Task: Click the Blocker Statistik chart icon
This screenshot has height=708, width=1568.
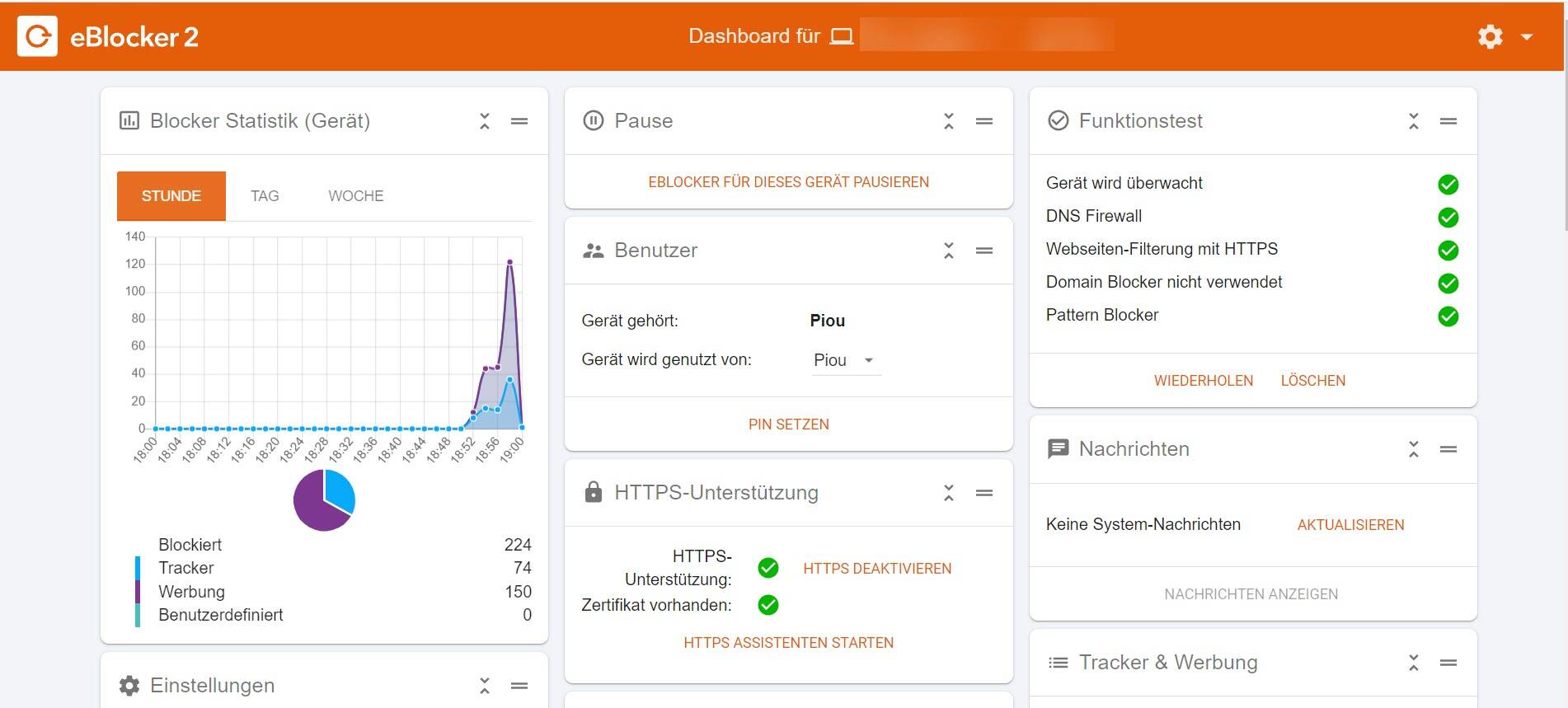Action: [x=129, y=121]
